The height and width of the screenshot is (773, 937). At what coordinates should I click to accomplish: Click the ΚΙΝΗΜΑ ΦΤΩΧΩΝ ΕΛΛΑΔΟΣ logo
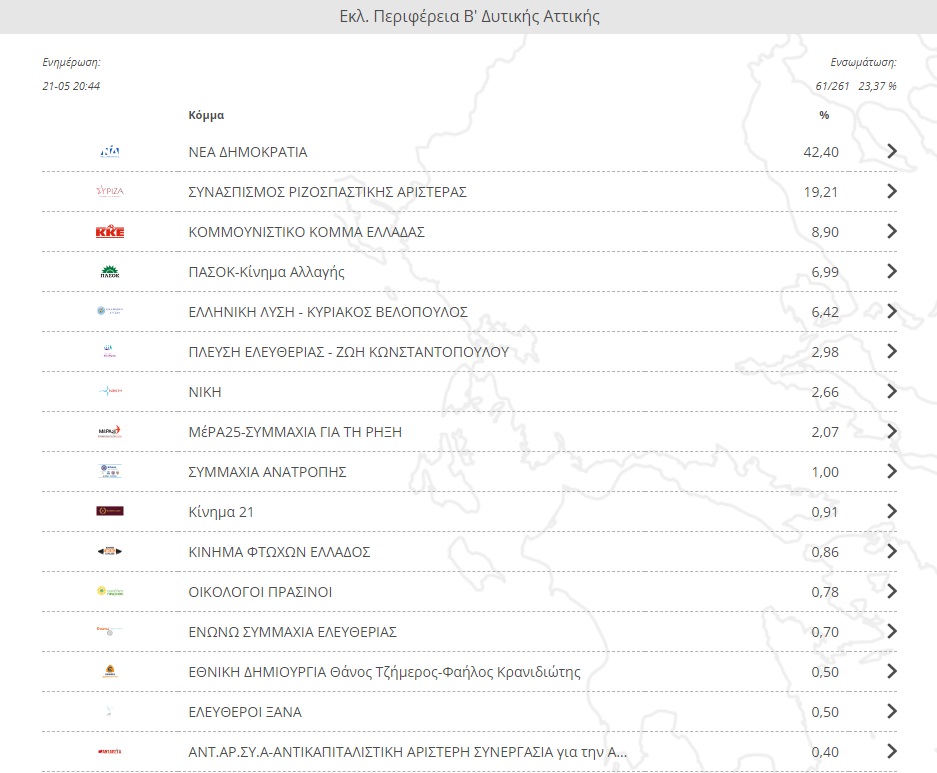(x=109, y=552)
